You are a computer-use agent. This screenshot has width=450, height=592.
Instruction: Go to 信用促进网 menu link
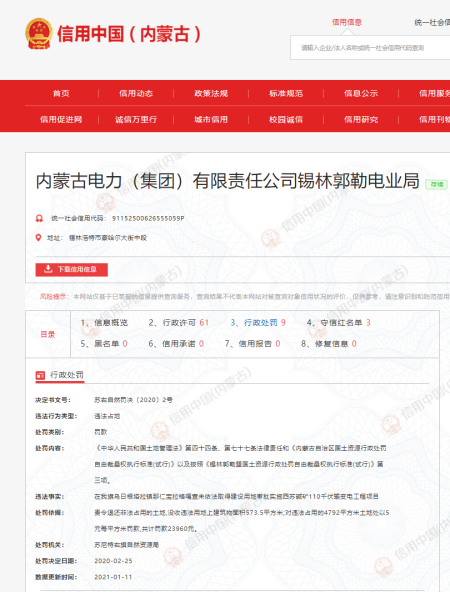[61, 119]
